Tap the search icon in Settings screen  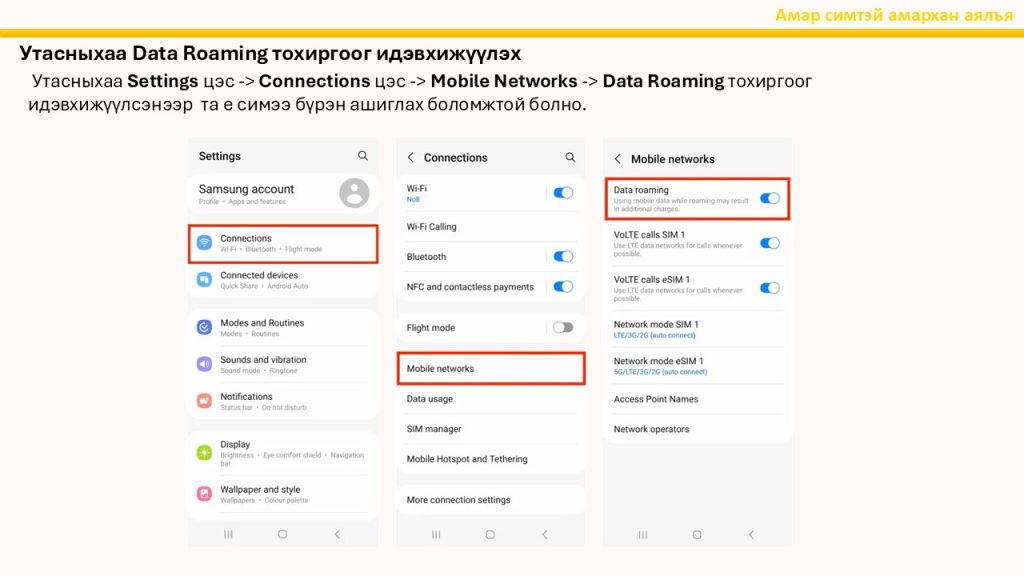[363, 156]
